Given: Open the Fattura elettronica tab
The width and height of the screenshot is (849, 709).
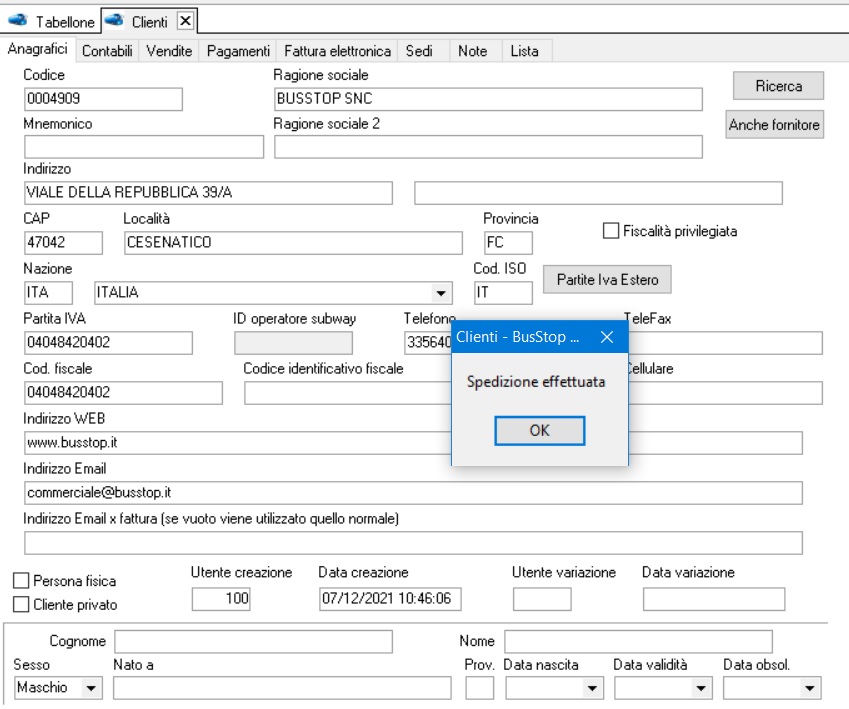Looking at the screenshot, I should click(x=337, y=51).
